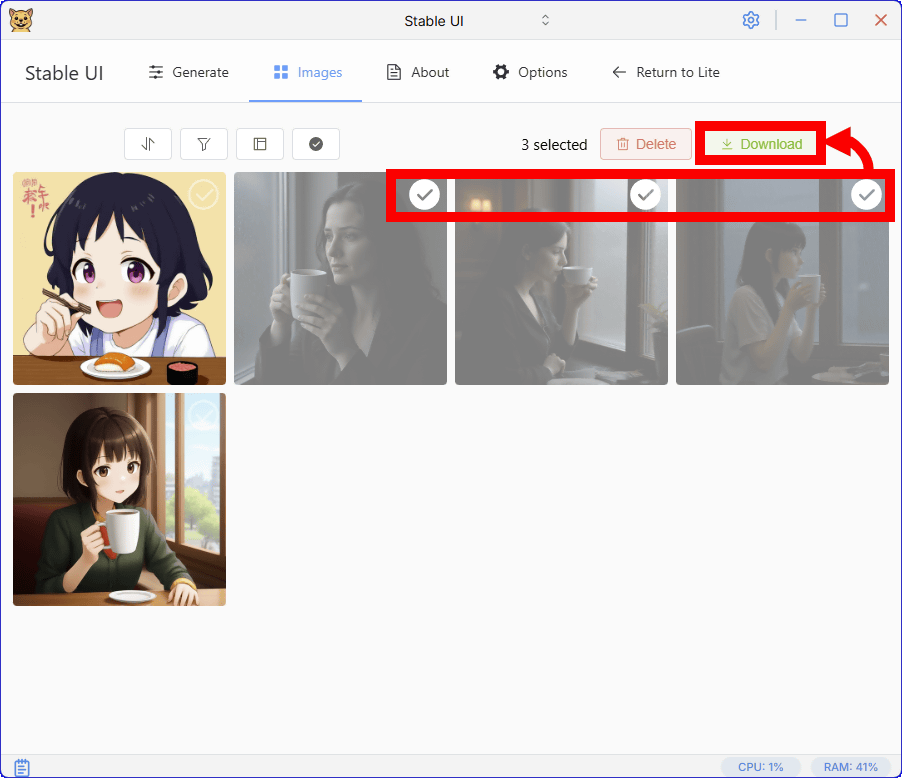Toggle checkmark on rightmost selected image
902x778 pixels.
tap(866, 195)
